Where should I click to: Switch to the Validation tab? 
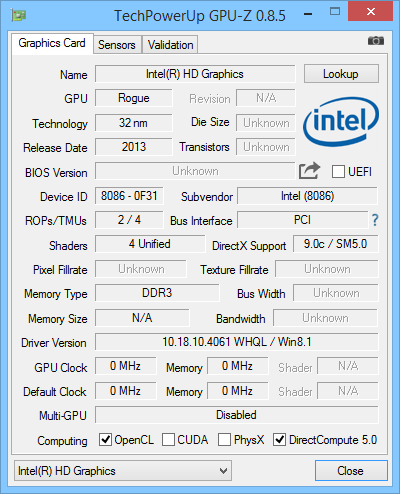pyautogui.click(x=170, y=45)
